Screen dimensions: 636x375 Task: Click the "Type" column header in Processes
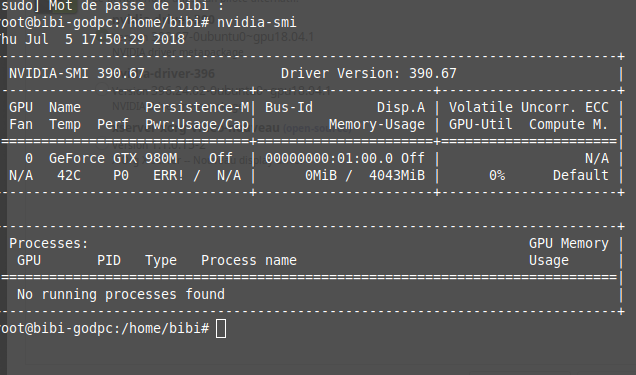point(161,261)
